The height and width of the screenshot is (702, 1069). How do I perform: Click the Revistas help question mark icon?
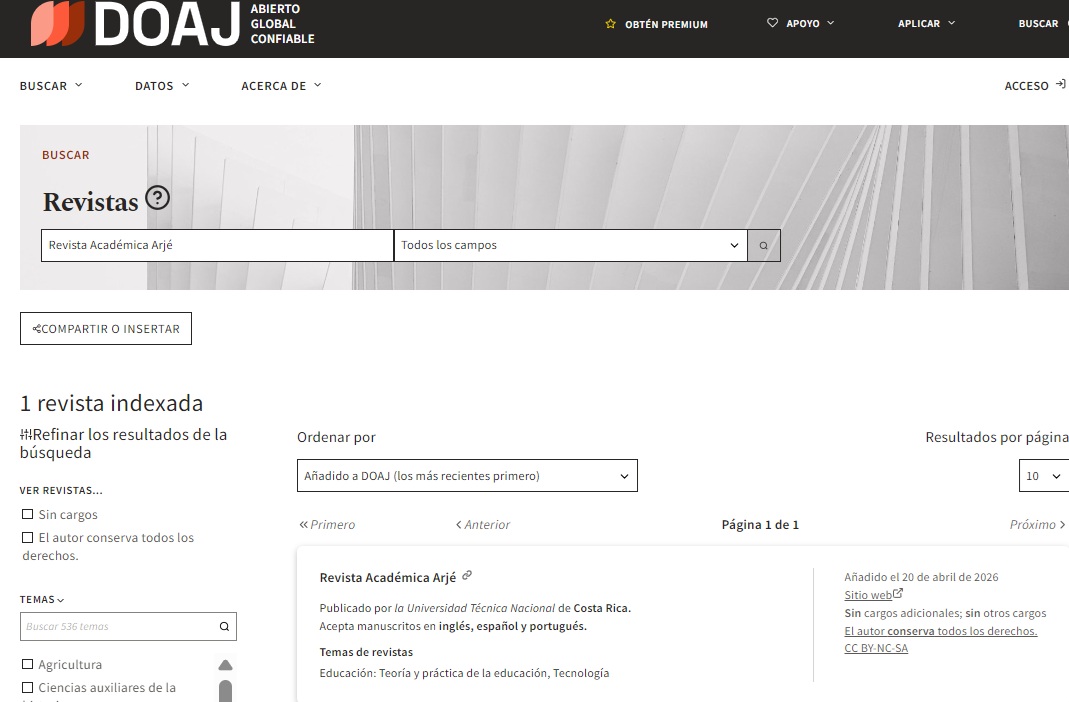pos(157,198)
